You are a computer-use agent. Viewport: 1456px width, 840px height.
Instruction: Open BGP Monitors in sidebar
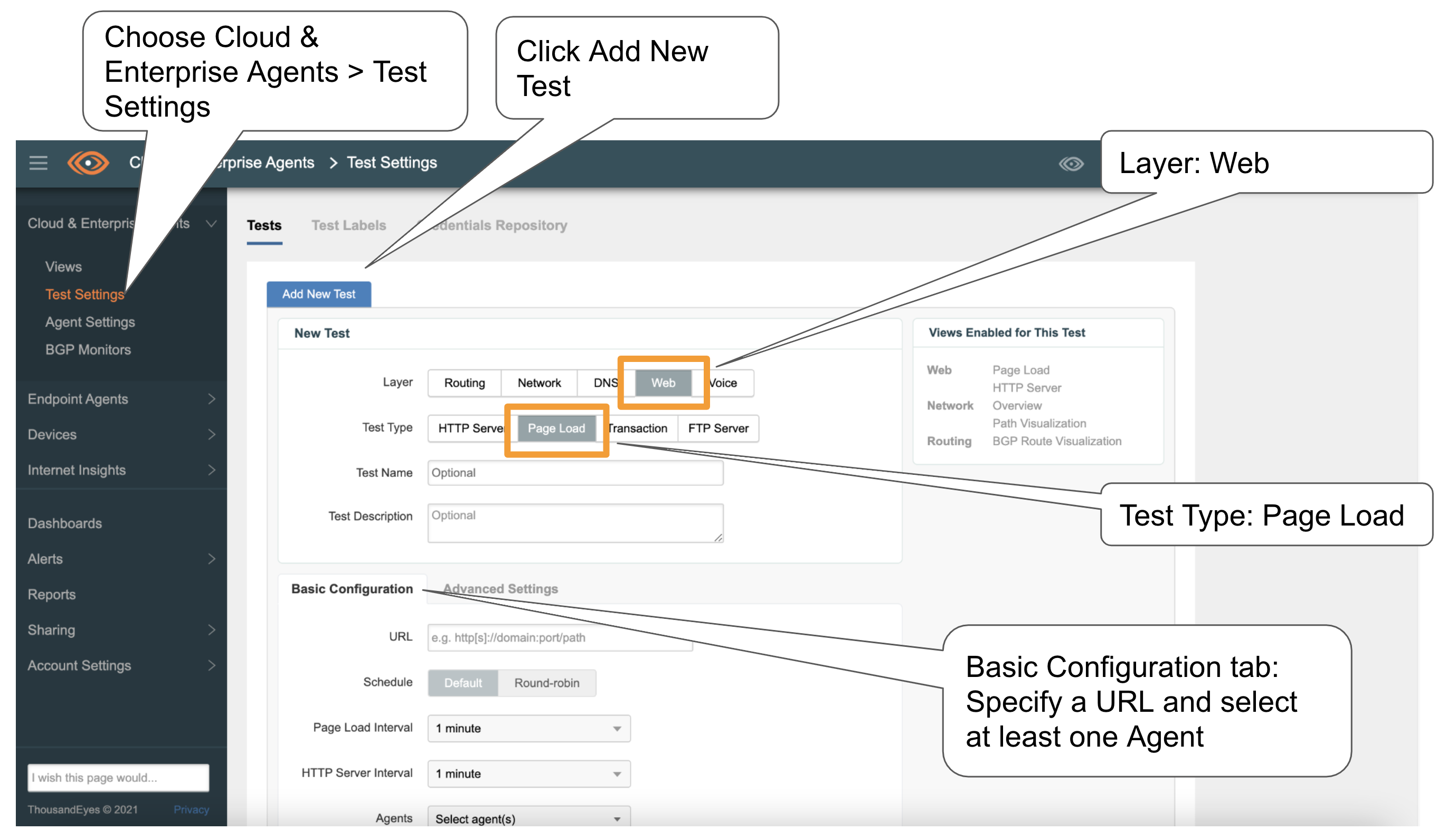[x=88, y=350]
